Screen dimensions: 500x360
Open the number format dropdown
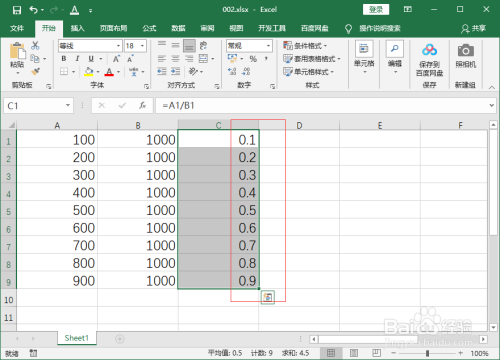pyautogui.click(x=268, y=46)
